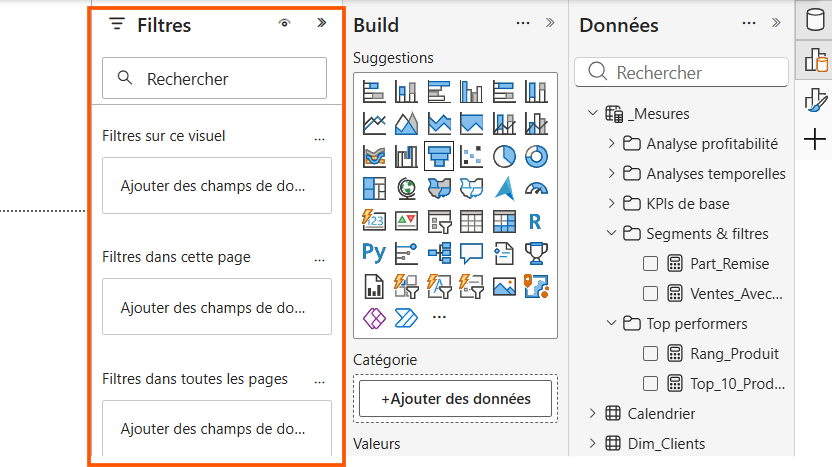832x467 pixels.
Task: Select the area chart visual
Action: pyautogui.click(x=406, y=124)
